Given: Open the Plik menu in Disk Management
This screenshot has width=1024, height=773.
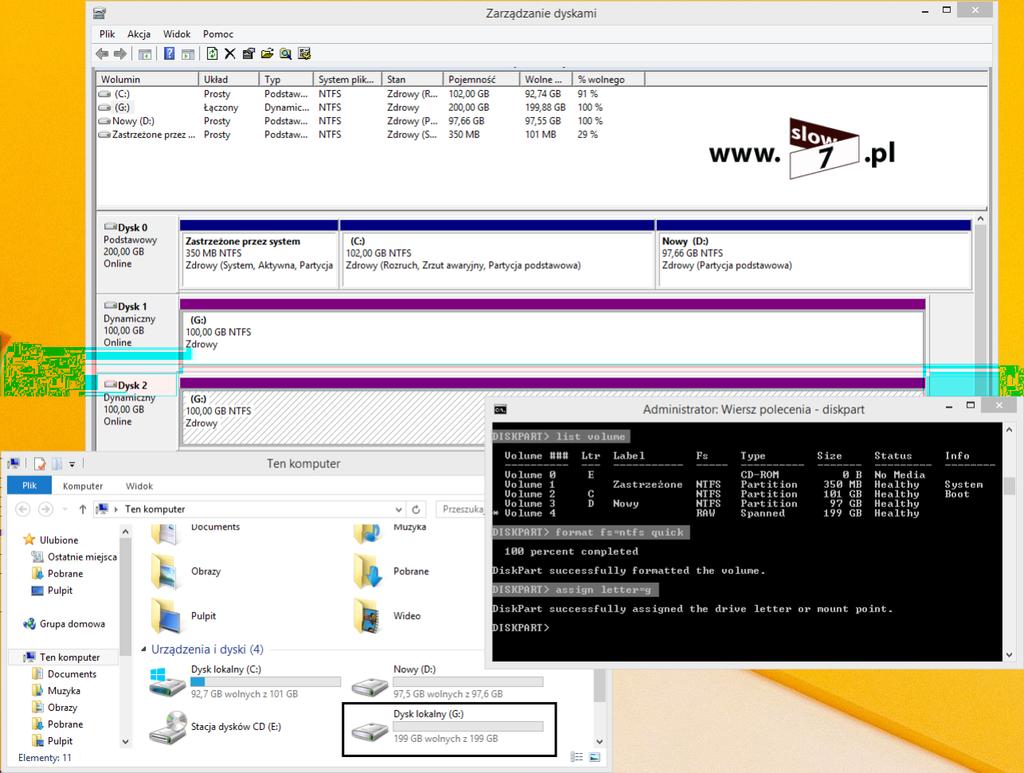Looking at the screenshot, I should click(107, 34).
